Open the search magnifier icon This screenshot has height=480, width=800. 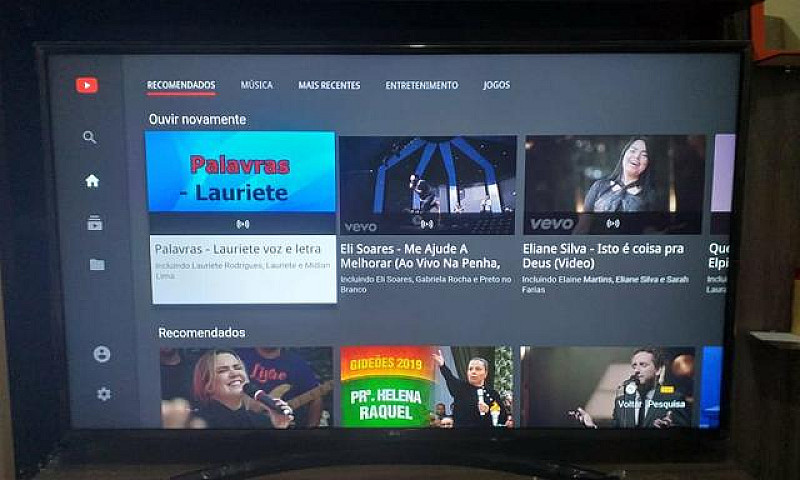click(x=89, y=137)
